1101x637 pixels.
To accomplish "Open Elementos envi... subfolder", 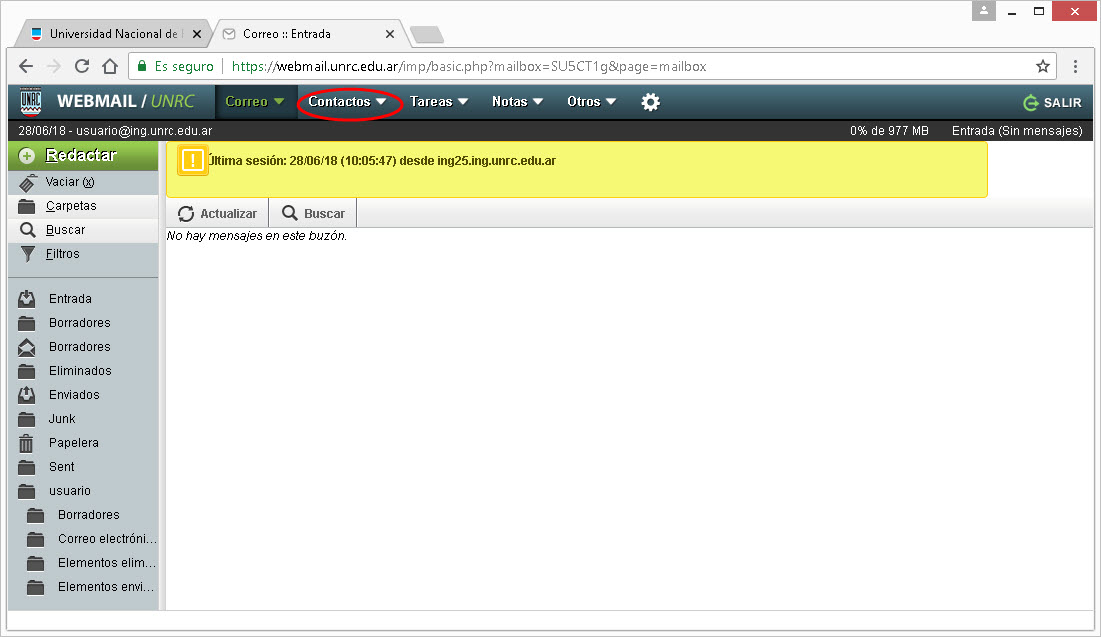I will pos(106,586).
